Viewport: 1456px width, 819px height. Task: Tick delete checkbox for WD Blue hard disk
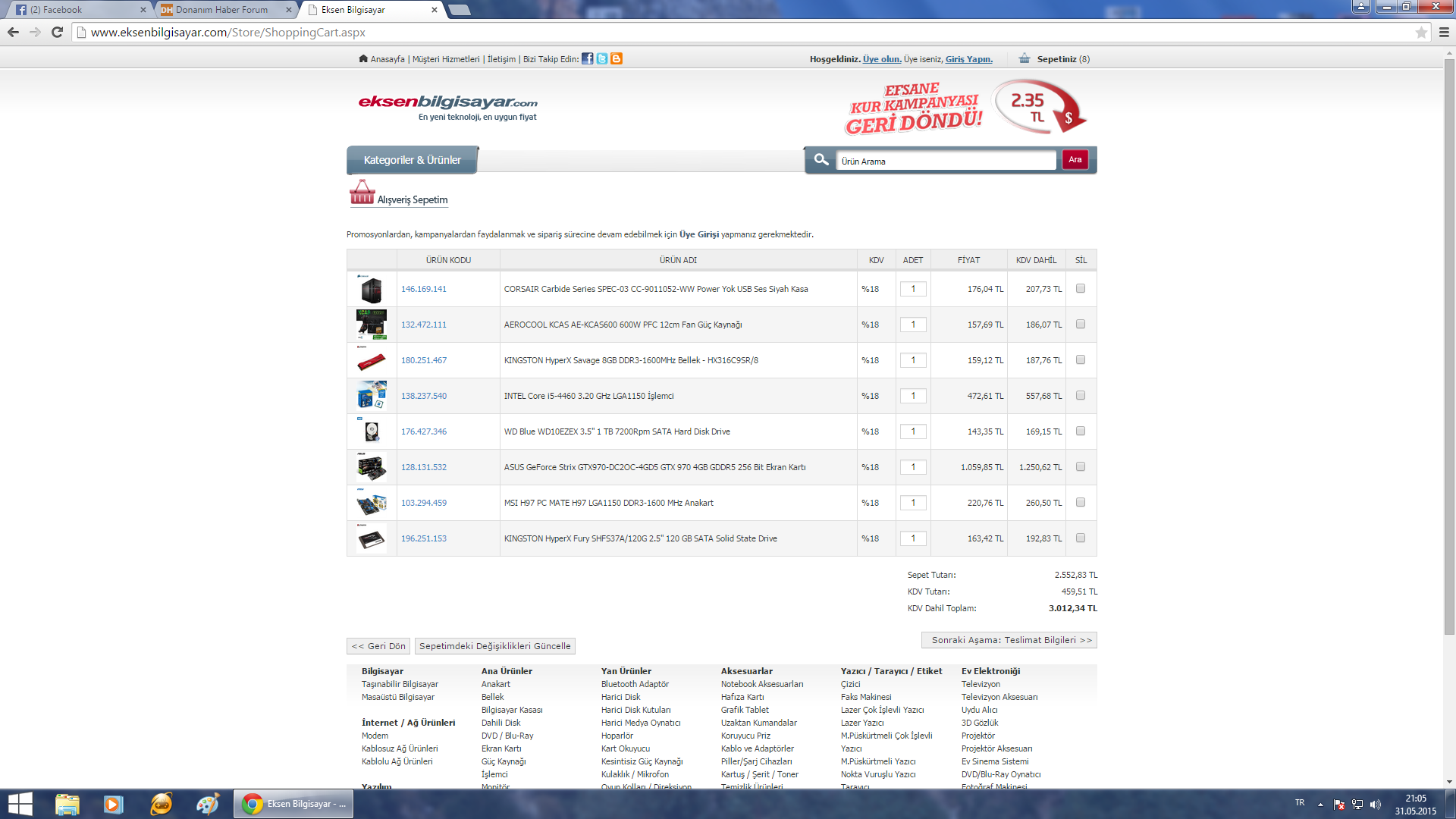pos(1081,431)
